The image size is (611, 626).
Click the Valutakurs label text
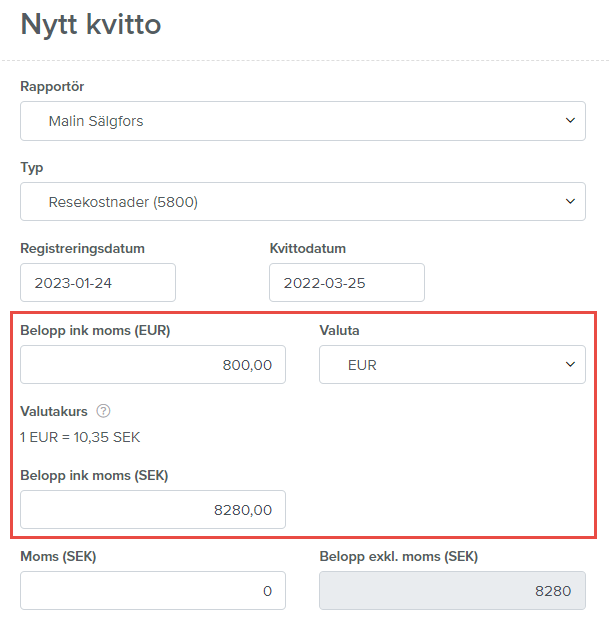pyautogui.click(x=54, y=411)
